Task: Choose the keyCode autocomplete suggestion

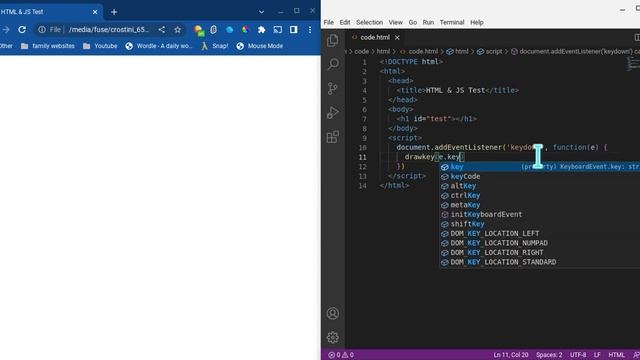Action: 540,176
